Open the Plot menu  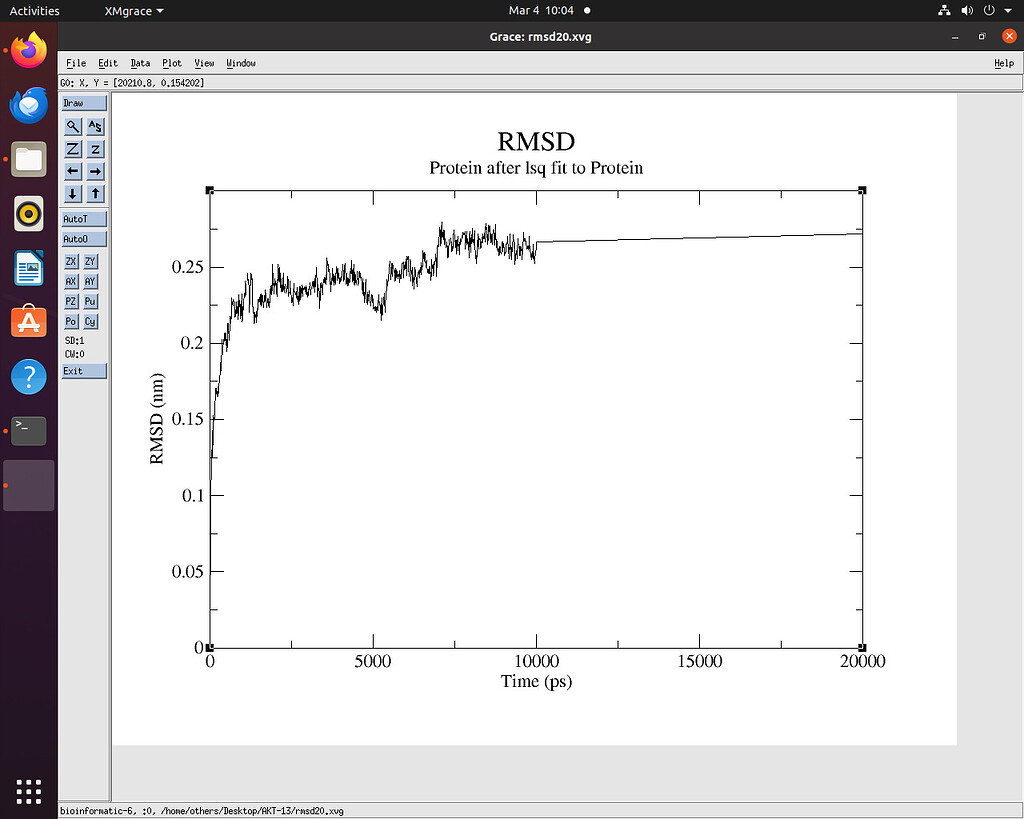171,63
